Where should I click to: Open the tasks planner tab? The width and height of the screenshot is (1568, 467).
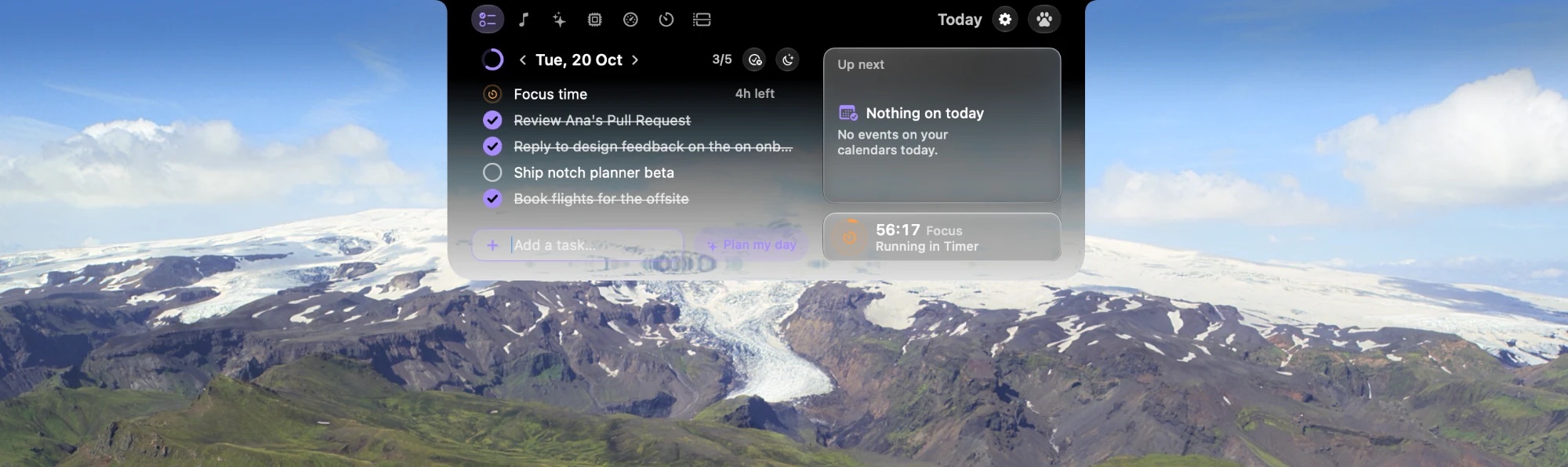(x=488, y=20)
